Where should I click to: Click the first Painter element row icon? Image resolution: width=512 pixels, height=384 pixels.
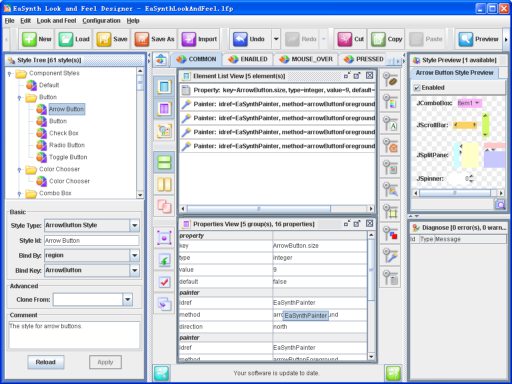click(186, 104)
